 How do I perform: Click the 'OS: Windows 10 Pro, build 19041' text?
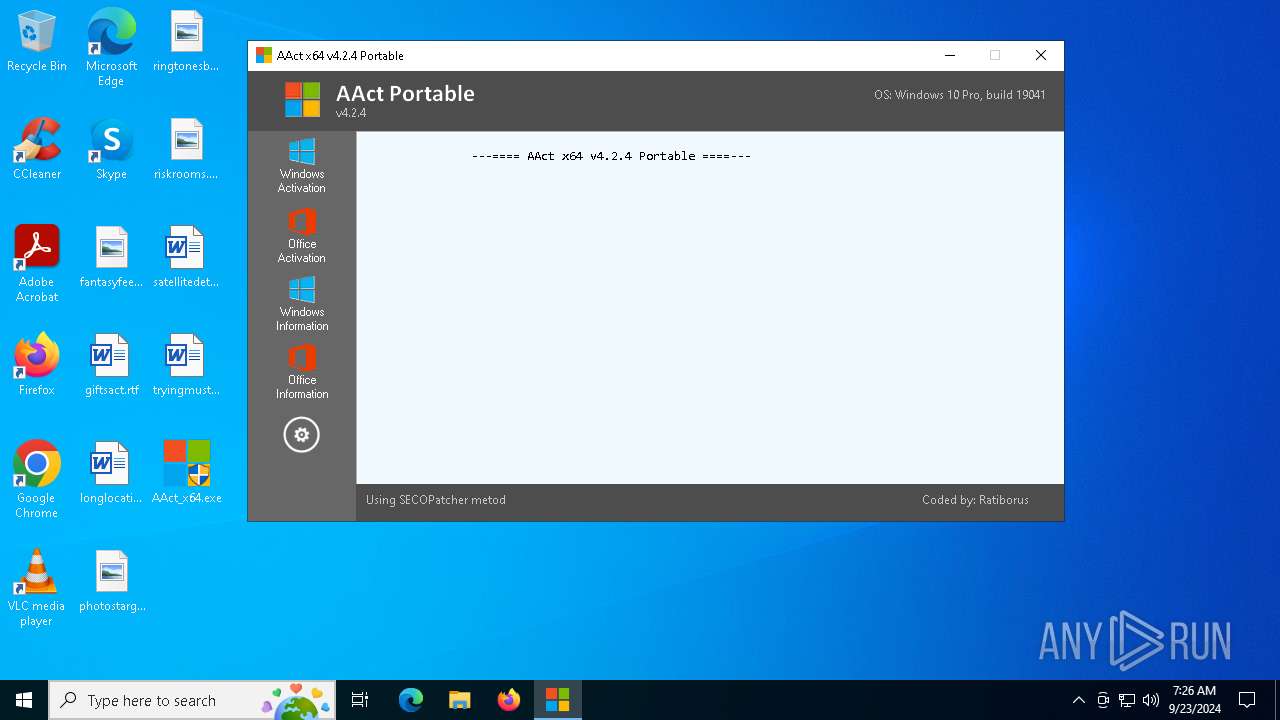960,95
